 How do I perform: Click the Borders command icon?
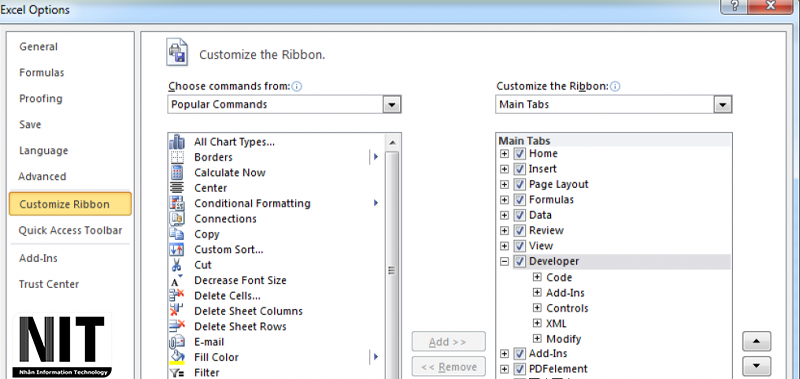click(x=177, y=157)
